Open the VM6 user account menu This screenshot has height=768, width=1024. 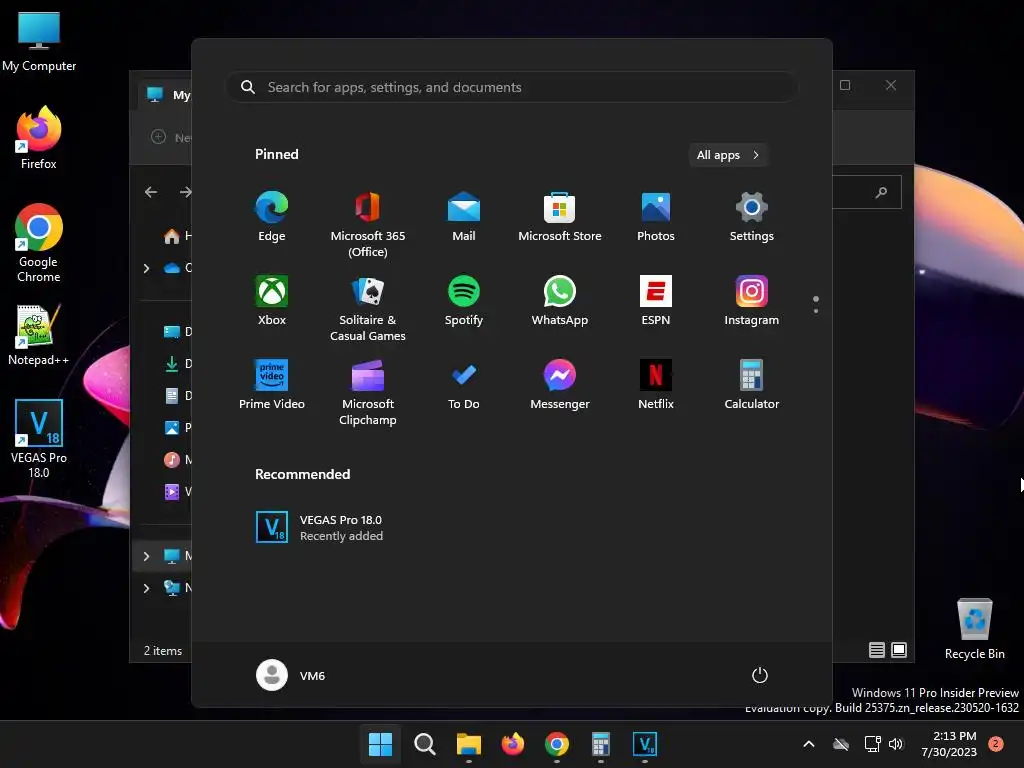(x=291, y=675)
